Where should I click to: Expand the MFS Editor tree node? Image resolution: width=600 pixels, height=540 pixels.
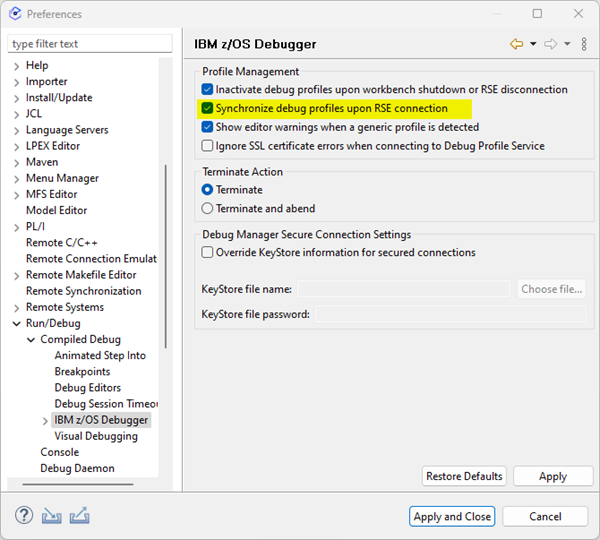click(16, 195)
